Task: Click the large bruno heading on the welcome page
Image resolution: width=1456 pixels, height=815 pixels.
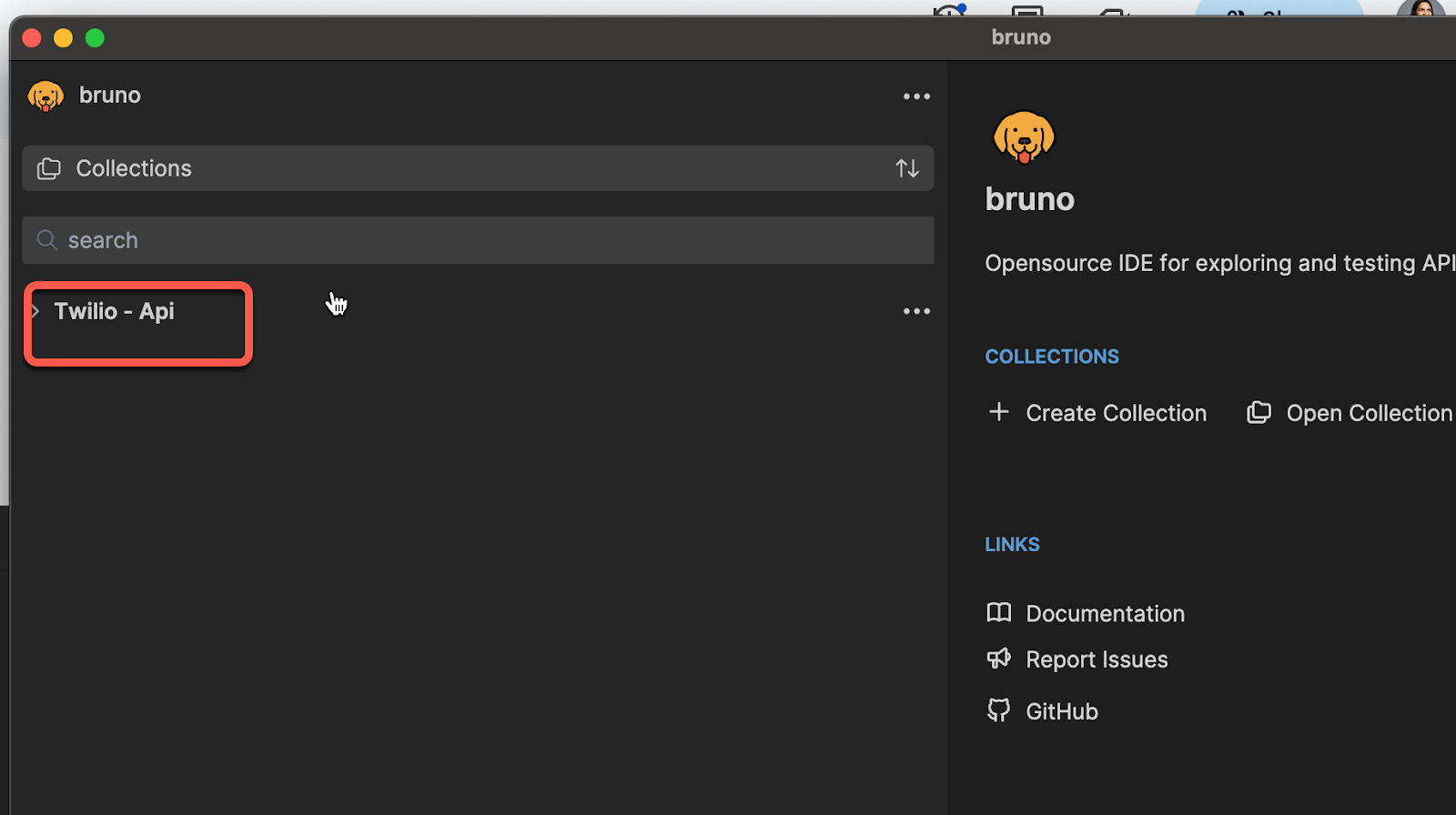Action: click(x=1030, y=199)
